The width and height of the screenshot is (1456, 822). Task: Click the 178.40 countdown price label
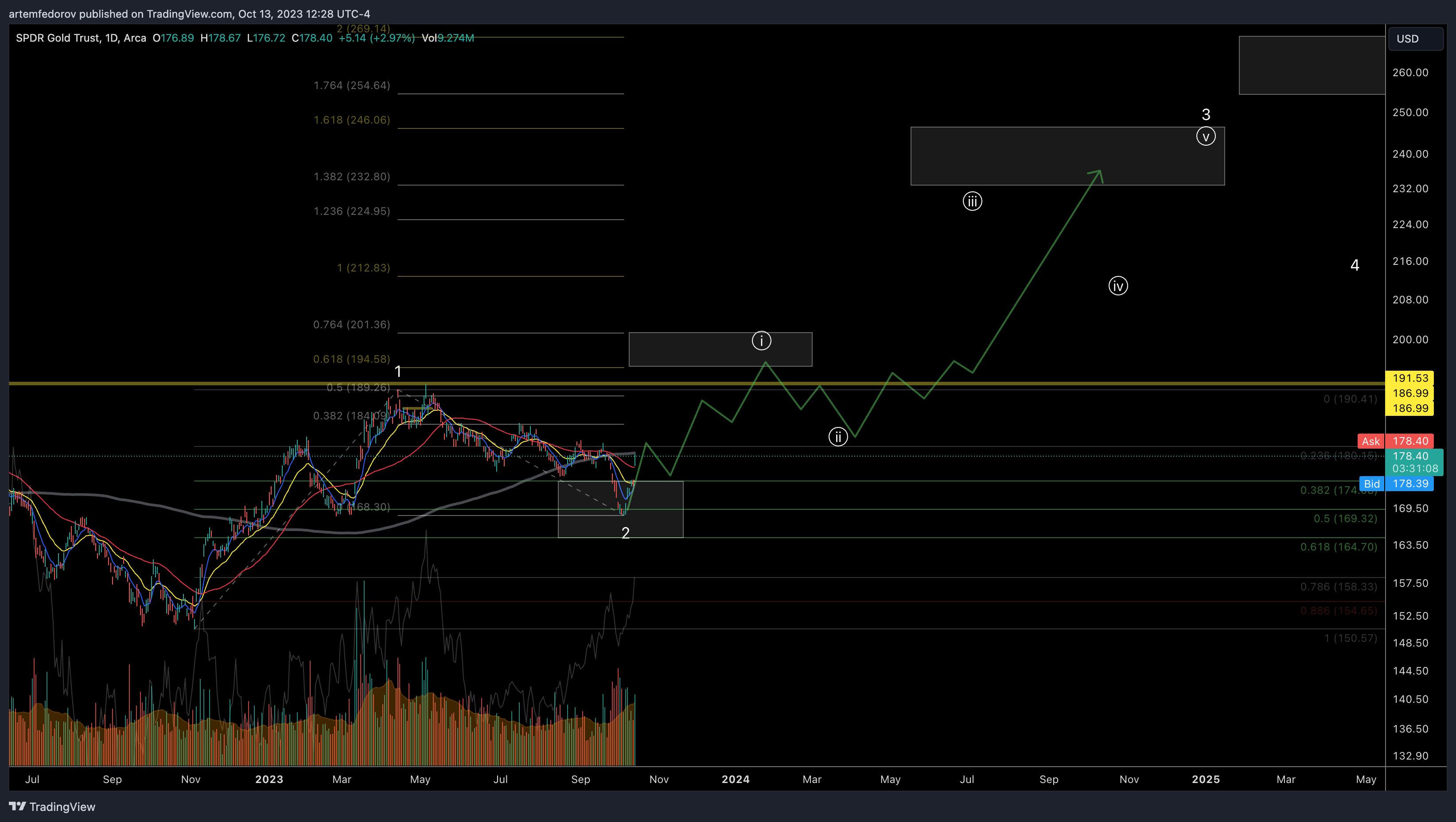pos(1414,461)
